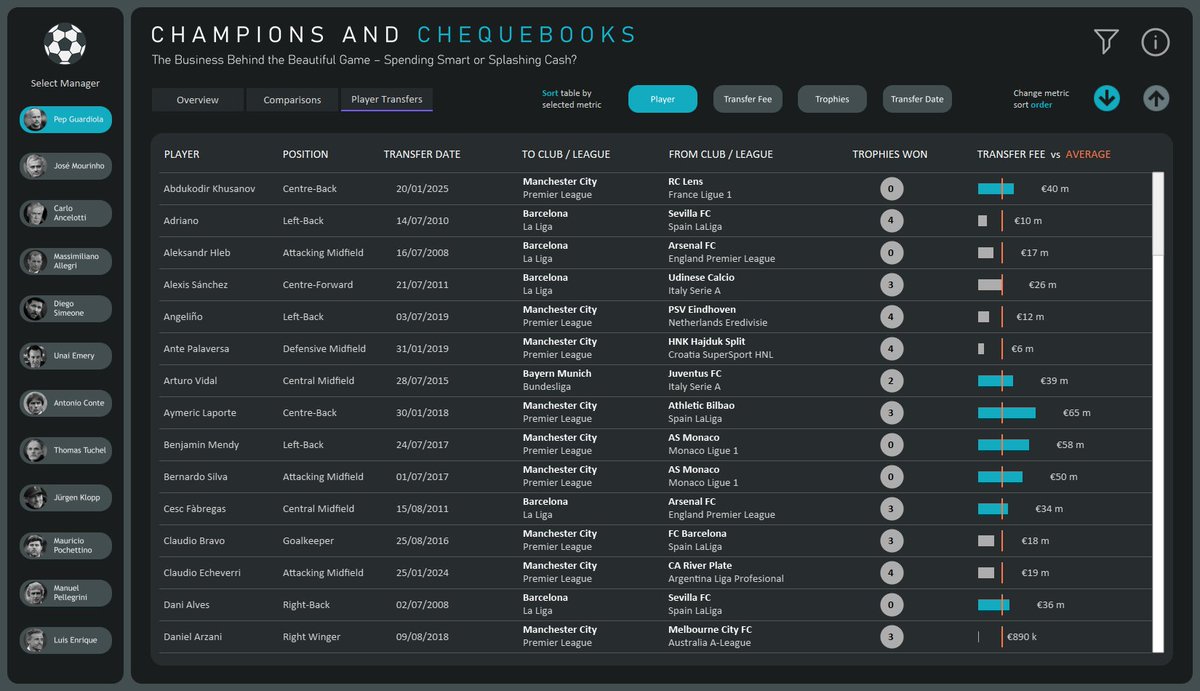Click the date 28/07/2015
Image resolution: width=1200 pixels, height=691 pixels.
(422, 381)
